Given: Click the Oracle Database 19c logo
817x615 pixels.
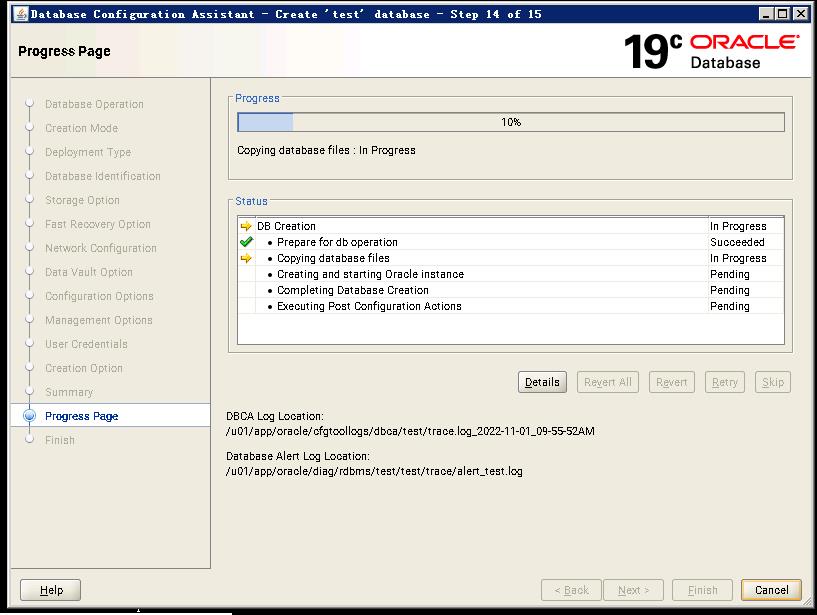Looking at the screenshot, I should (711, 51).
